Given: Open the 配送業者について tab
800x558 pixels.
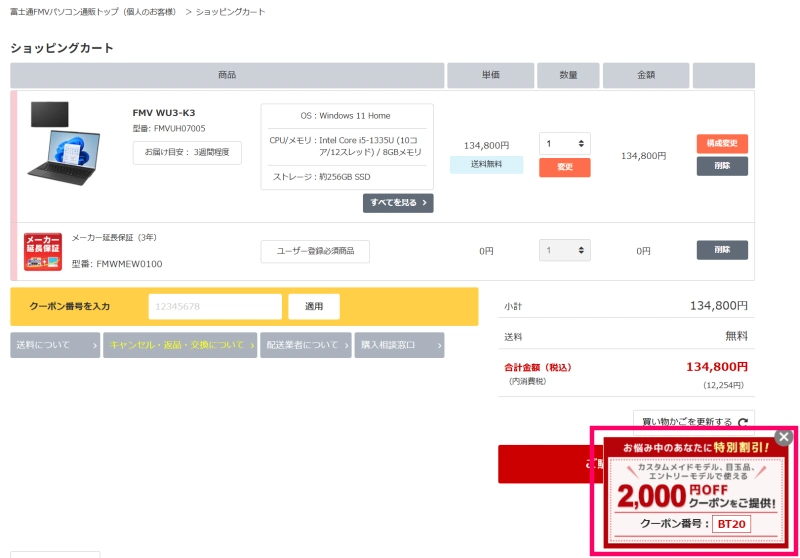Looking at the screenshot, I should pyautogui.click(x=305, y=345).
